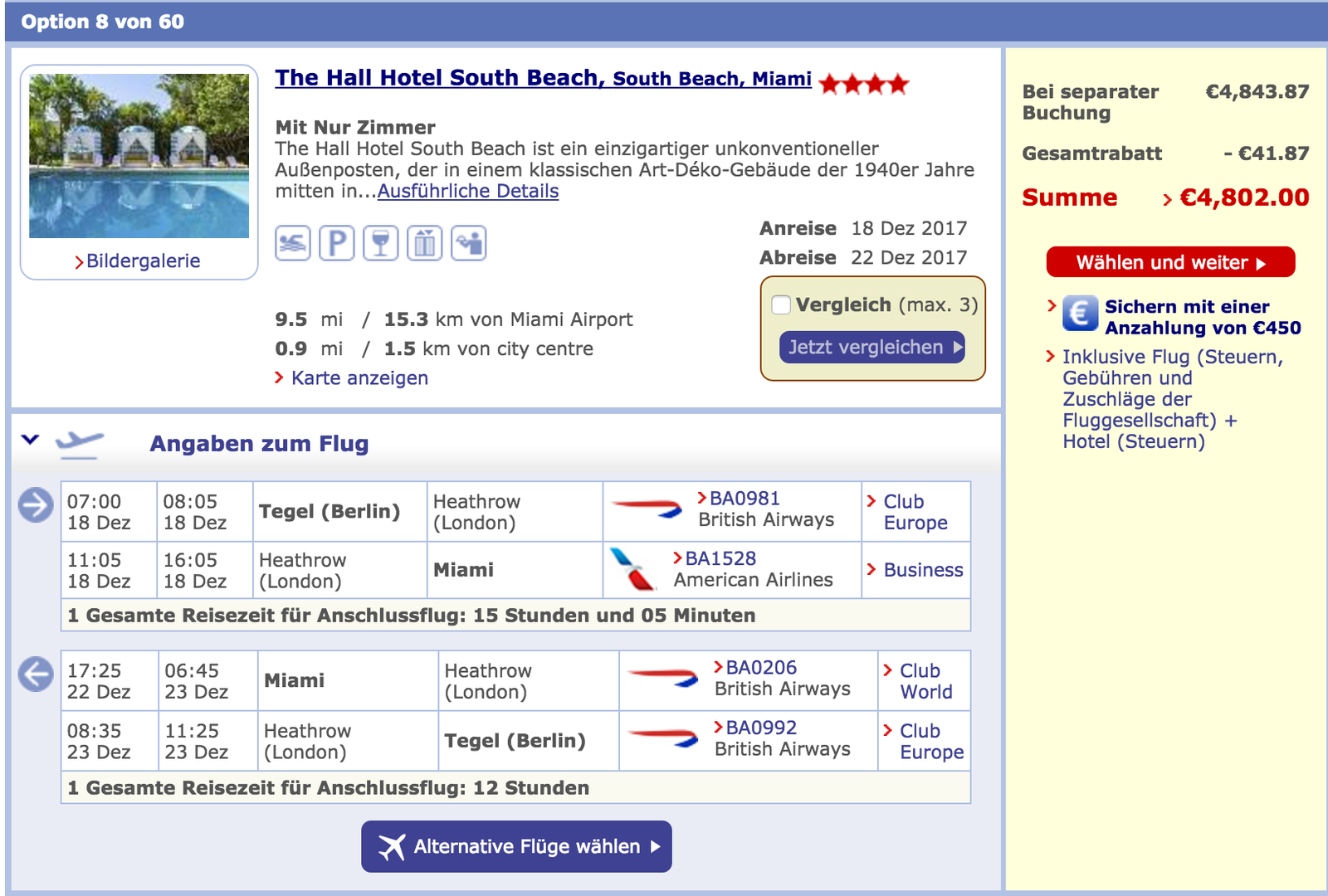
Task: Open the Ausführliche Details link
Action: coord(468,191)
